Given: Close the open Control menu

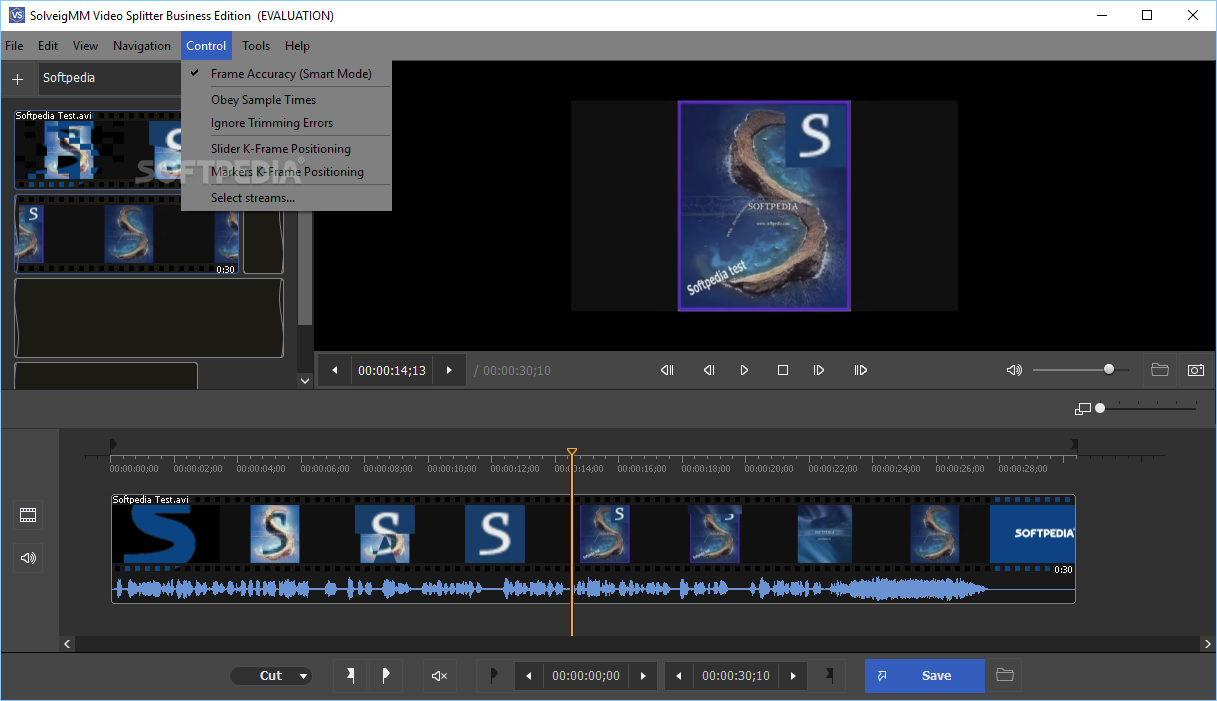Looking at the screenshot, I should (x=206, y=46).
